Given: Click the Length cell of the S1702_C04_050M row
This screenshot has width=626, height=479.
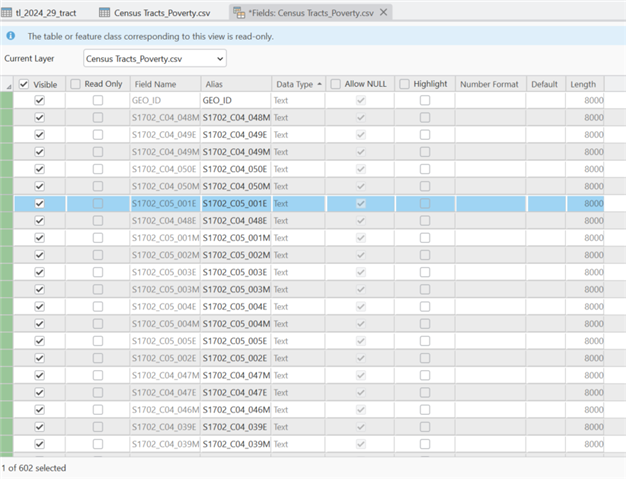Looking at the screenshot, I should (585, 186).
